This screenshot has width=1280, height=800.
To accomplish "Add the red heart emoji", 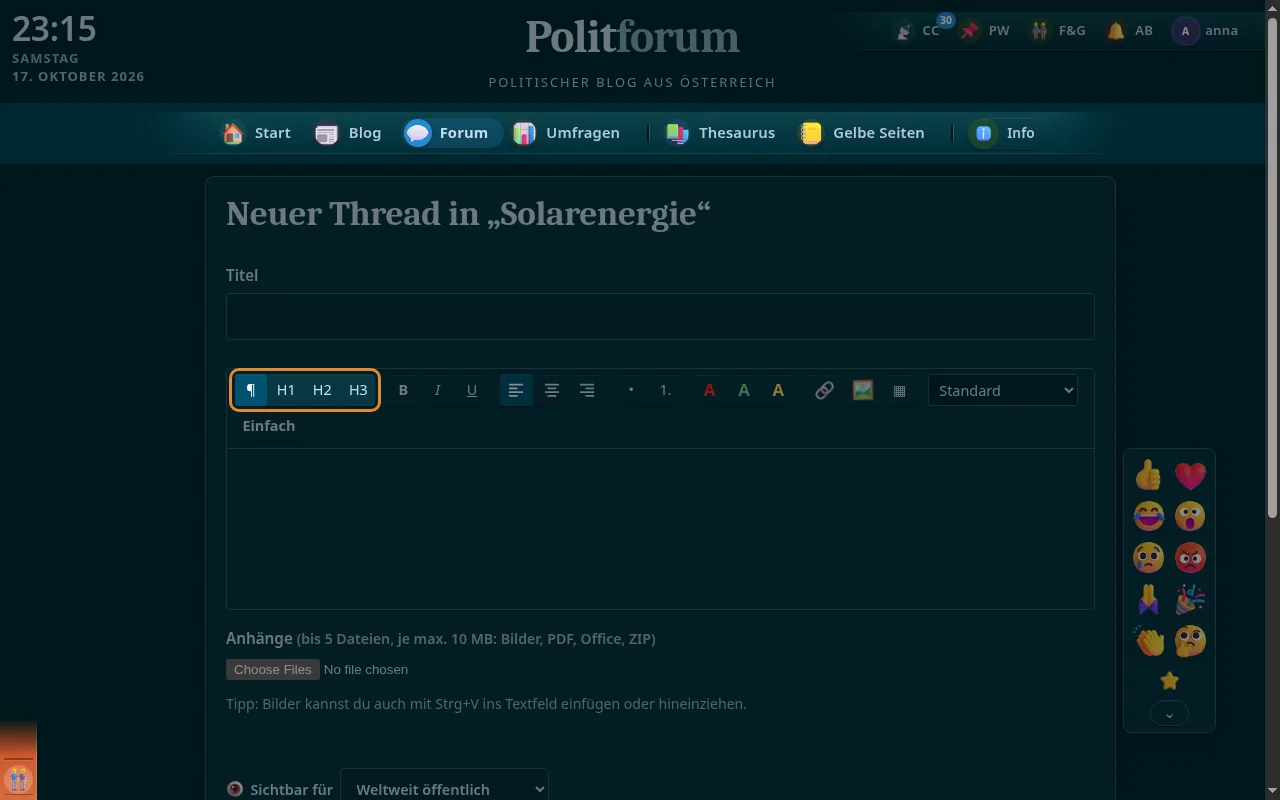I will point(1190,476).
